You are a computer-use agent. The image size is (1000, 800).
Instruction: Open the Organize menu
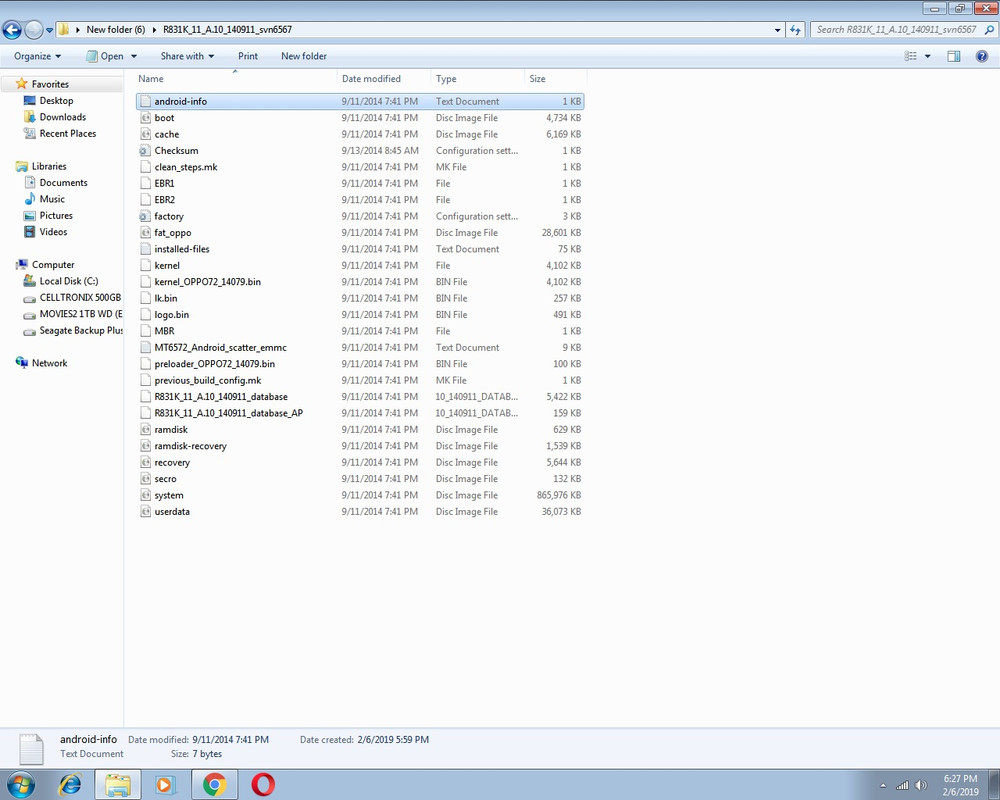point(38,56)
